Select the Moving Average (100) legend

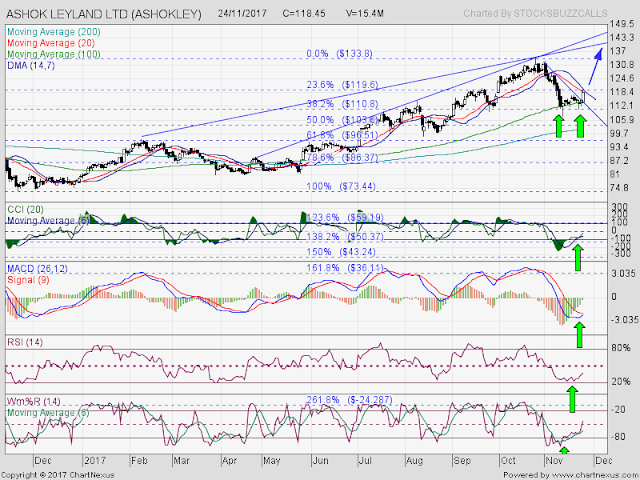[54, 54]
